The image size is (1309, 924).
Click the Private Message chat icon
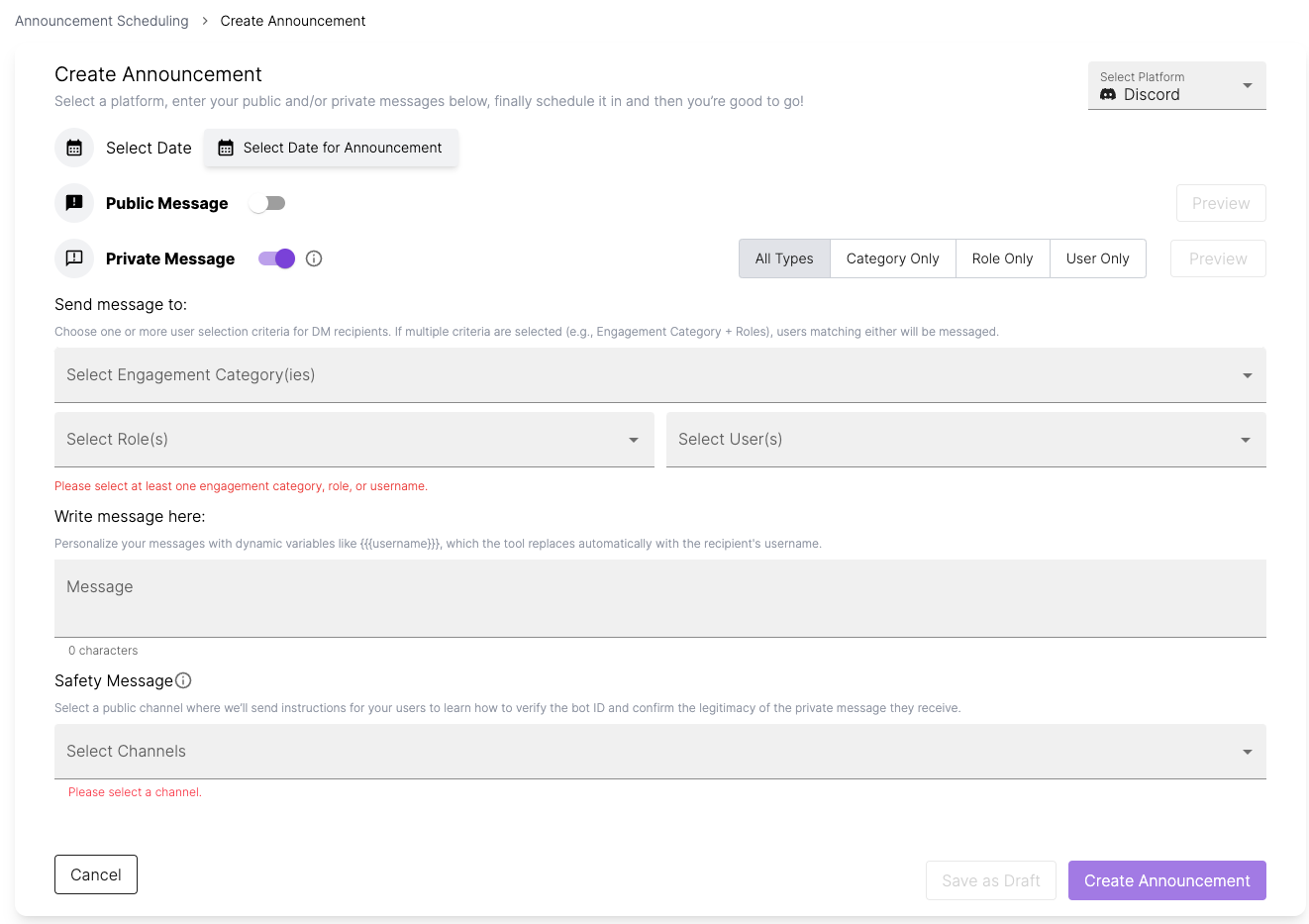click(74, 258)
